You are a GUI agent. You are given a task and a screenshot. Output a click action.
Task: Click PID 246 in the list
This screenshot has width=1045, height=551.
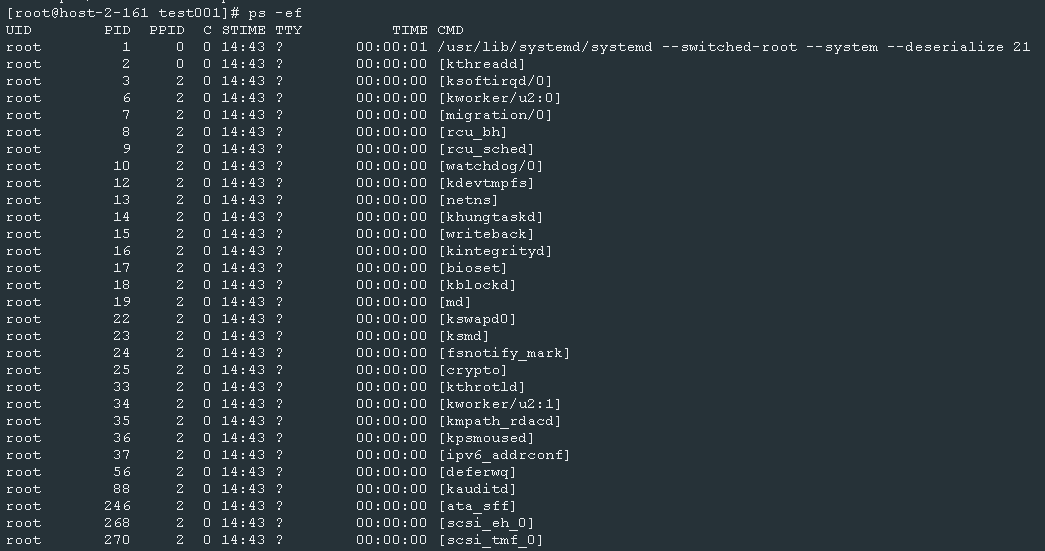pos(117,506)
